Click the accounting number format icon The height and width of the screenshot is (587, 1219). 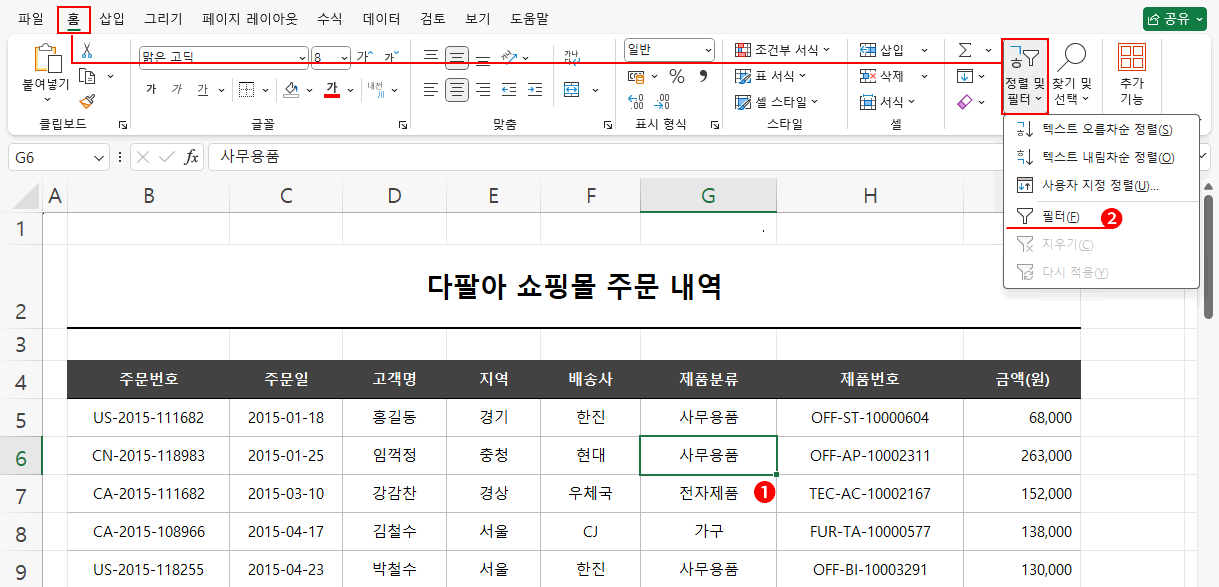636,76
